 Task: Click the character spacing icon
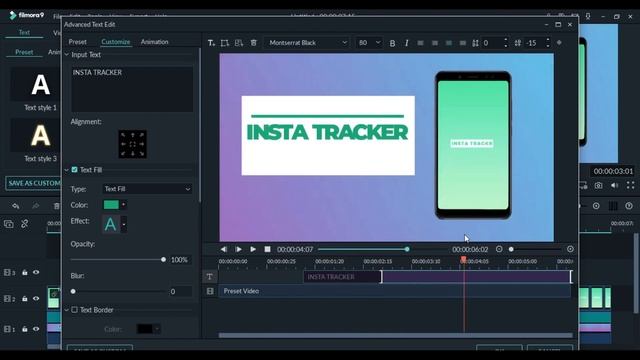475,43
